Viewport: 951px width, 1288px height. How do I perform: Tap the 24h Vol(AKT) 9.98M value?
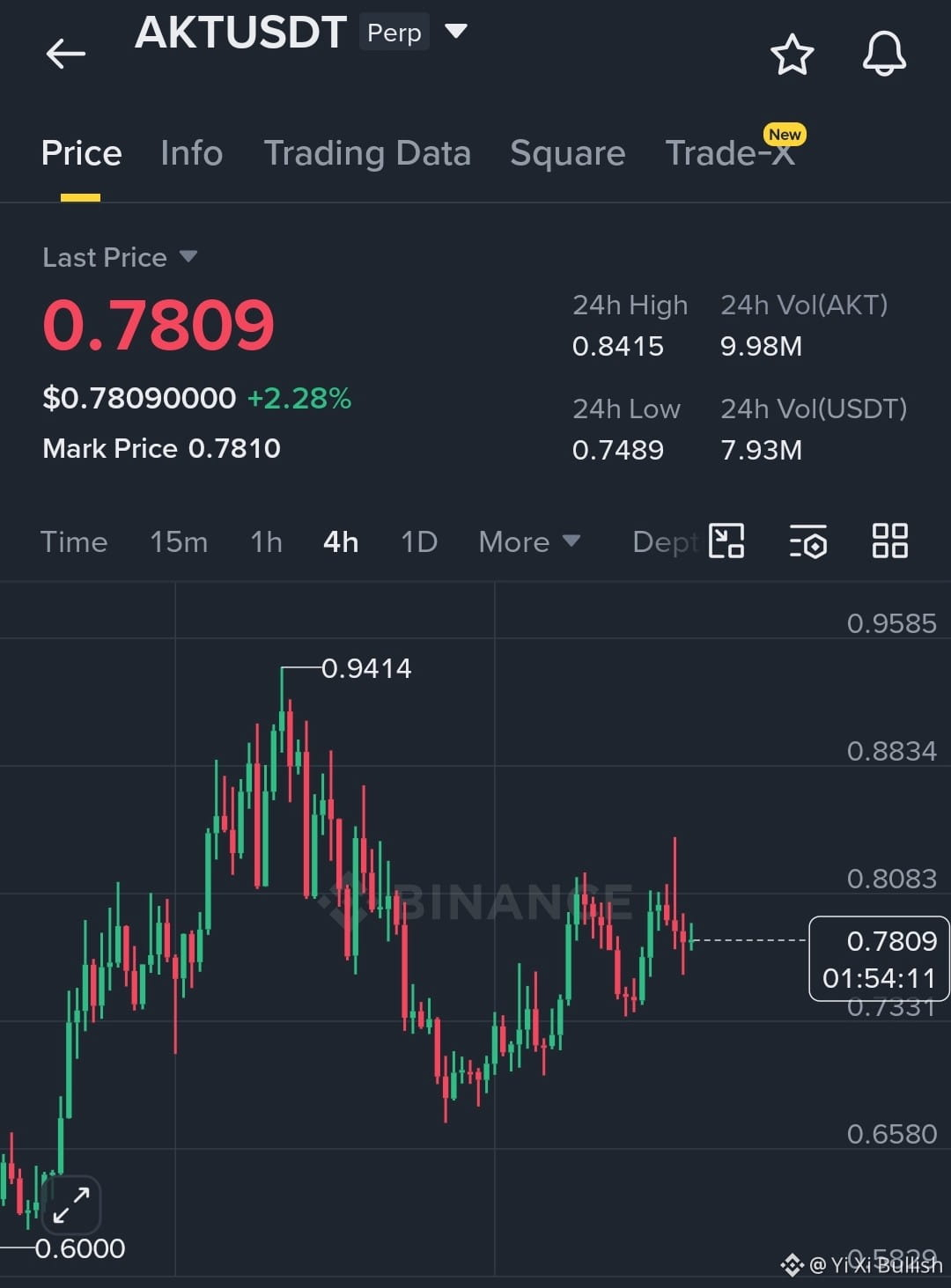pos(761,346)
